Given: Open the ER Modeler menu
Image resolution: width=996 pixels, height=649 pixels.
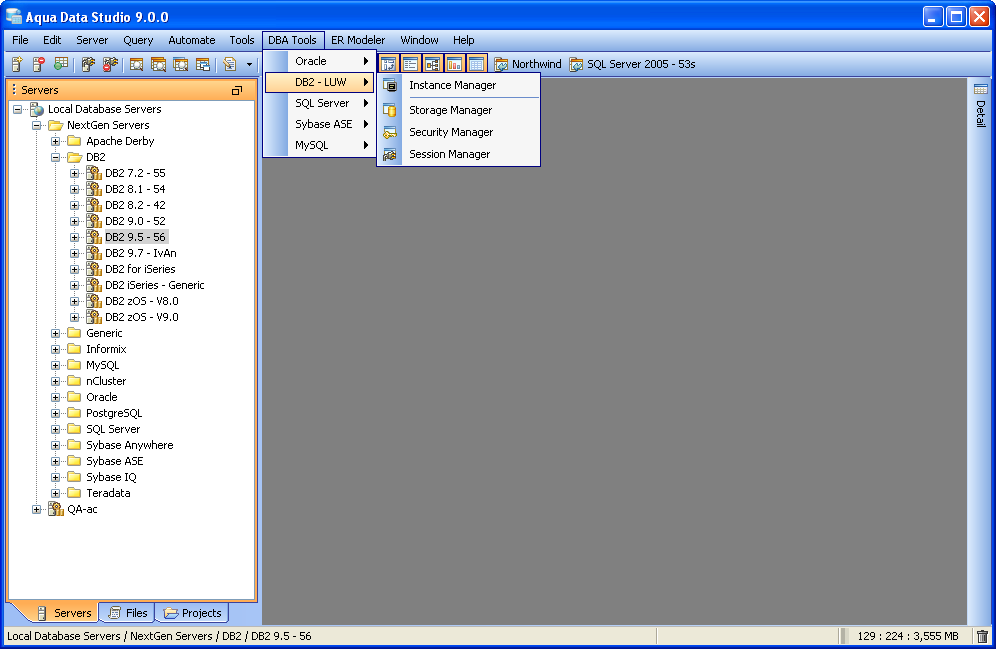Looking at the screenshot, I should click(x=358, y=40).
